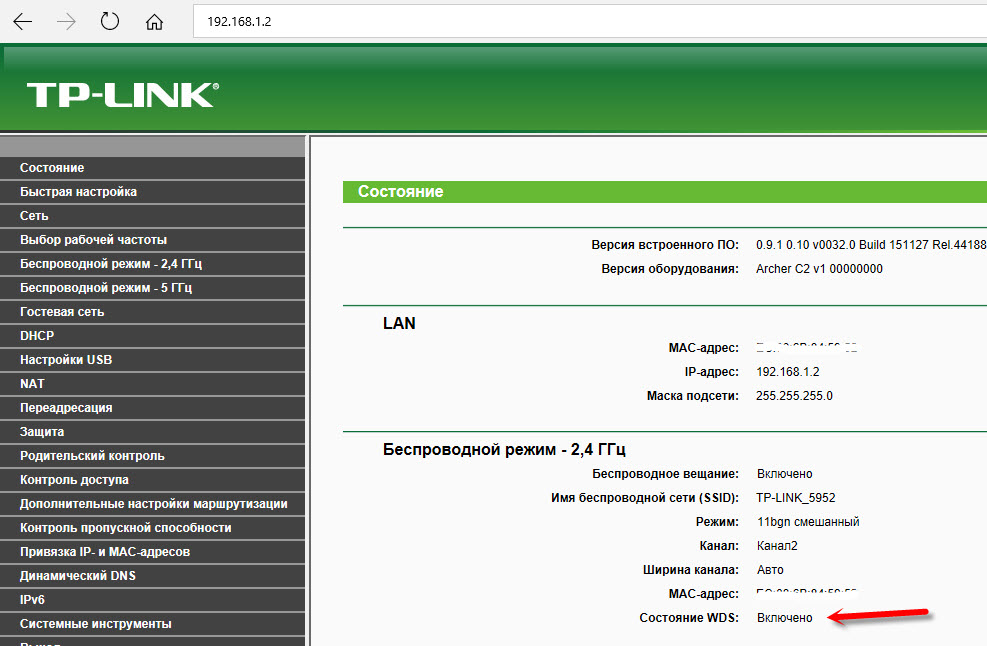
Task: Click the Беспроводное вещание label
Action: [x=665, y=474]
